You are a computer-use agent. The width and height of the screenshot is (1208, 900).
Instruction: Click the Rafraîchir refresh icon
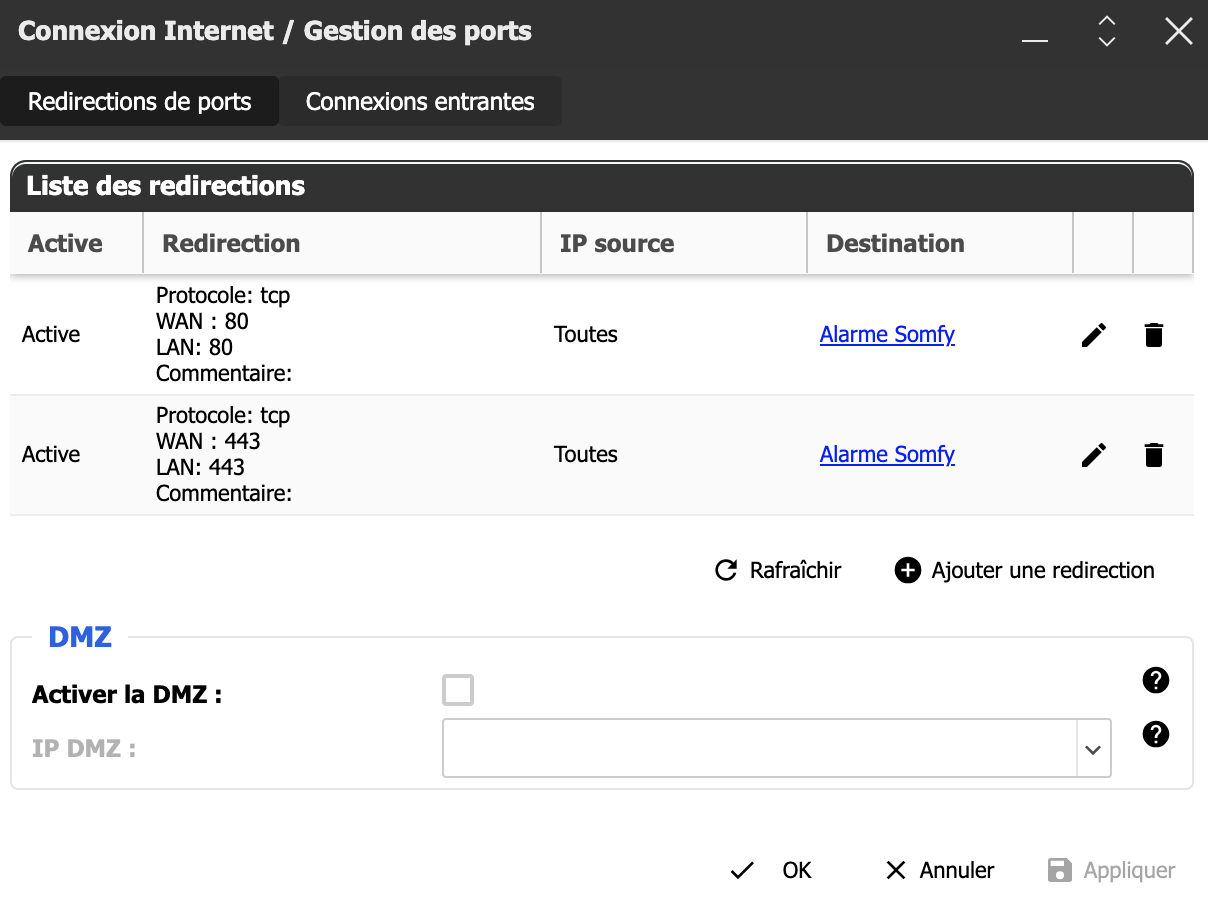726,571
